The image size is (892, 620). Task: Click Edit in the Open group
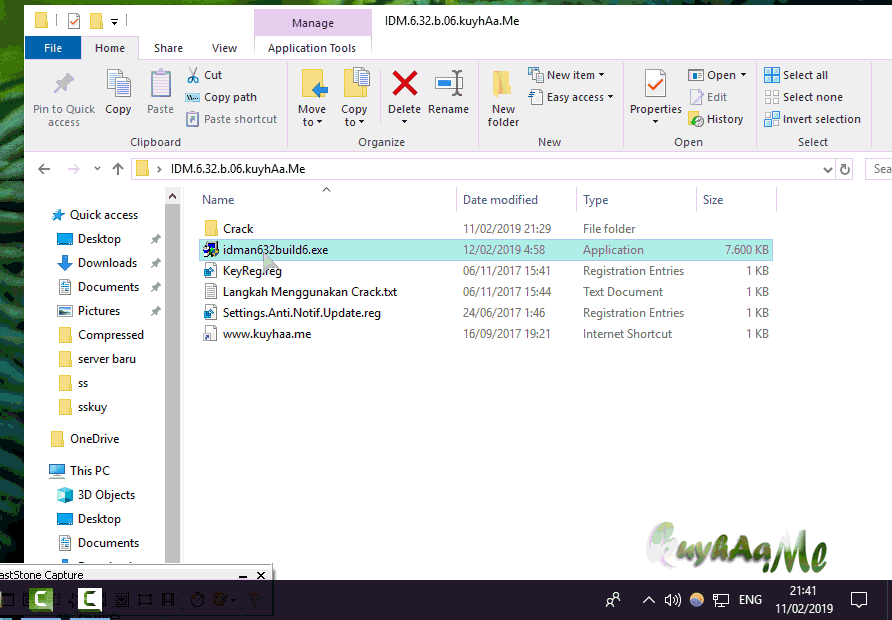(x=708, y=97)
